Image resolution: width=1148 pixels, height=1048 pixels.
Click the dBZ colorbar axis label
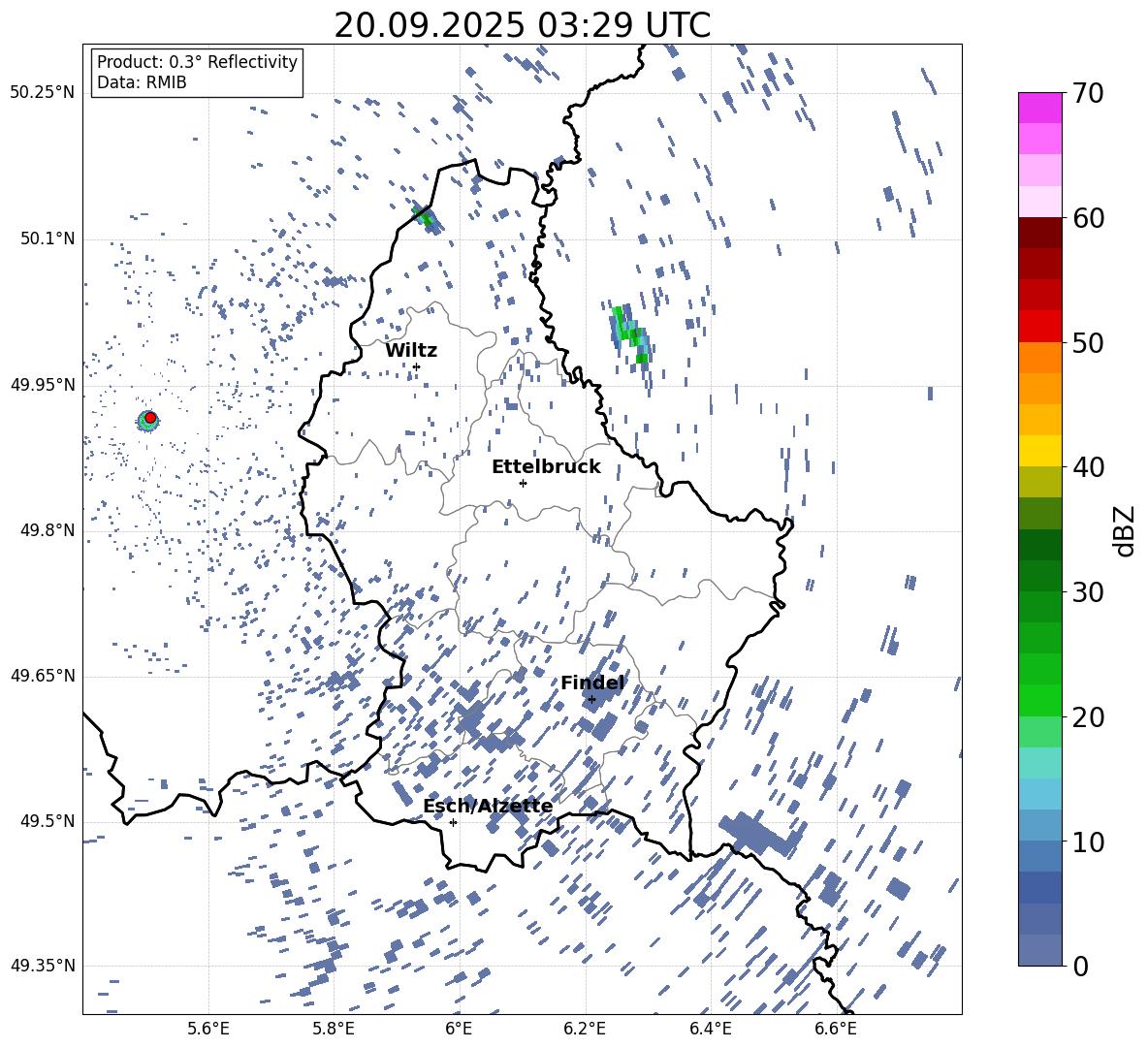tap(1126, 530)
